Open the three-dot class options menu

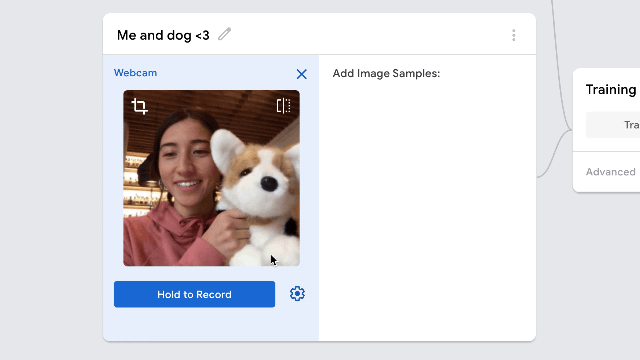coord(513,35)
